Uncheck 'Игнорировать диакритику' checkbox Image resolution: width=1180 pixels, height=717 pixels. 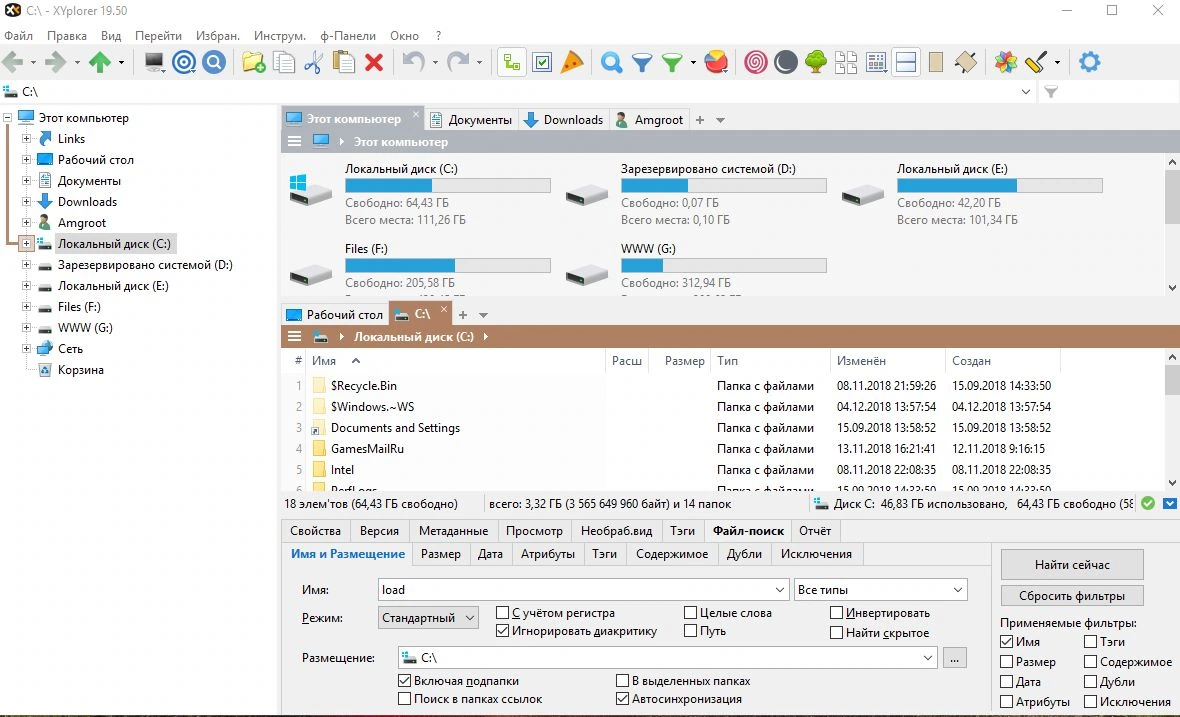pyautogui.click(x=503, y=630)
